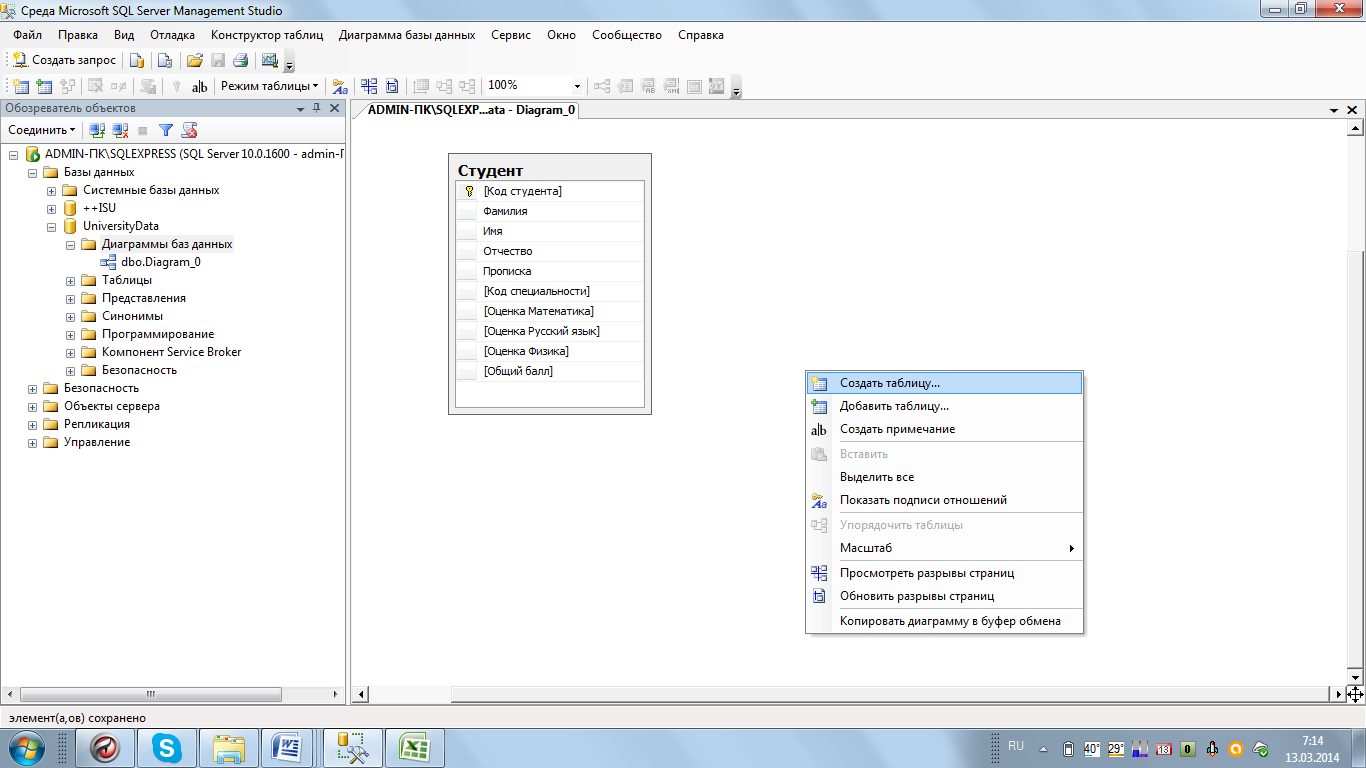Click the Создать запрос button
The height and width of the screenshot is (768, 1366).
click(x=64, y=60)
